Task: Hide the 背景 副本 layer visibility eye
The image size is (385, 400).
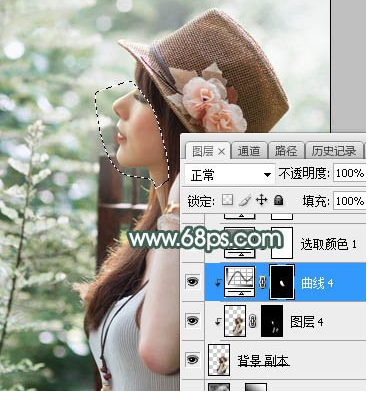Action: [192, 359]
